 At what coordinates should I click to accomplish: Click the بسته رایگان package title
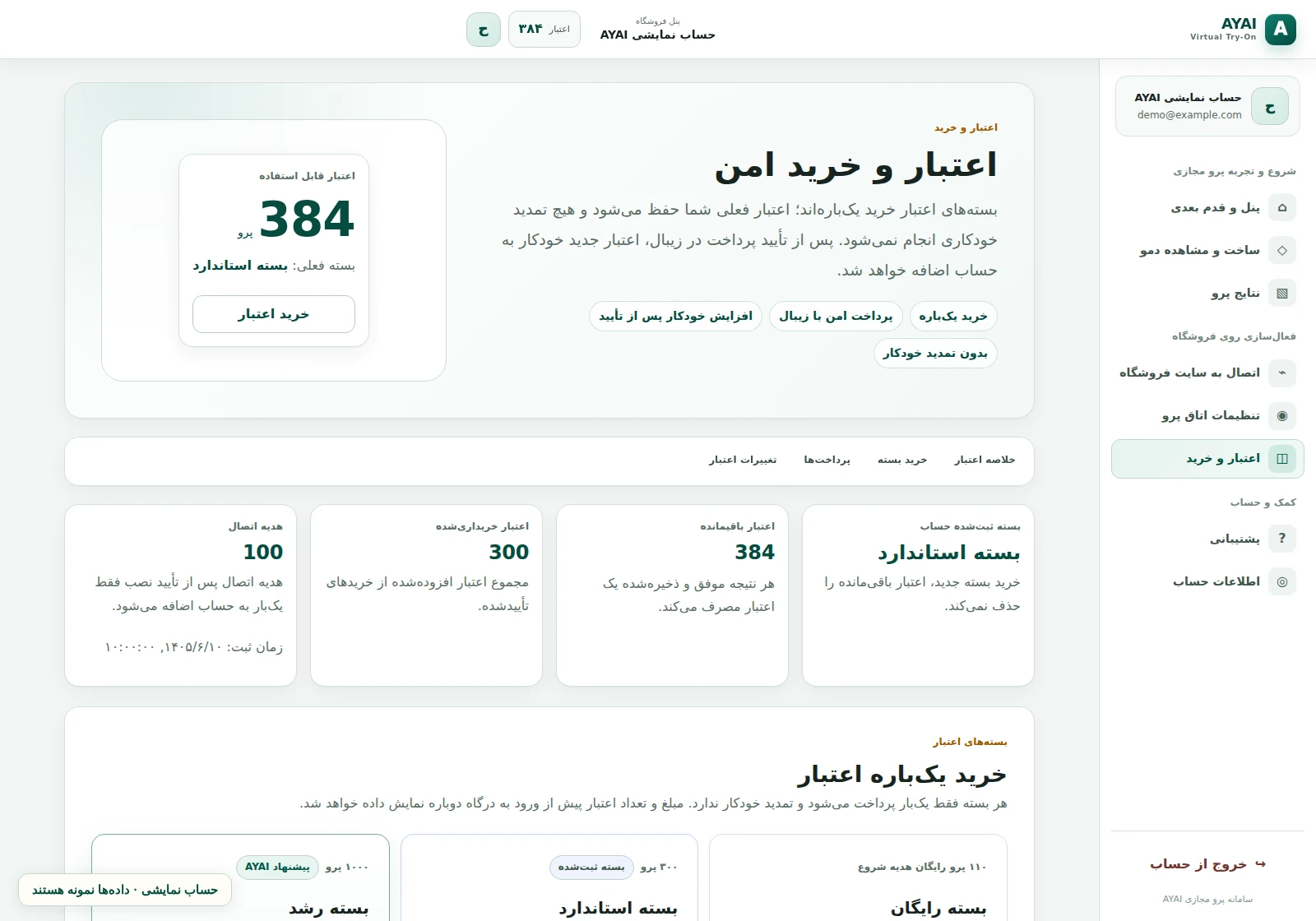pos(938,909)
